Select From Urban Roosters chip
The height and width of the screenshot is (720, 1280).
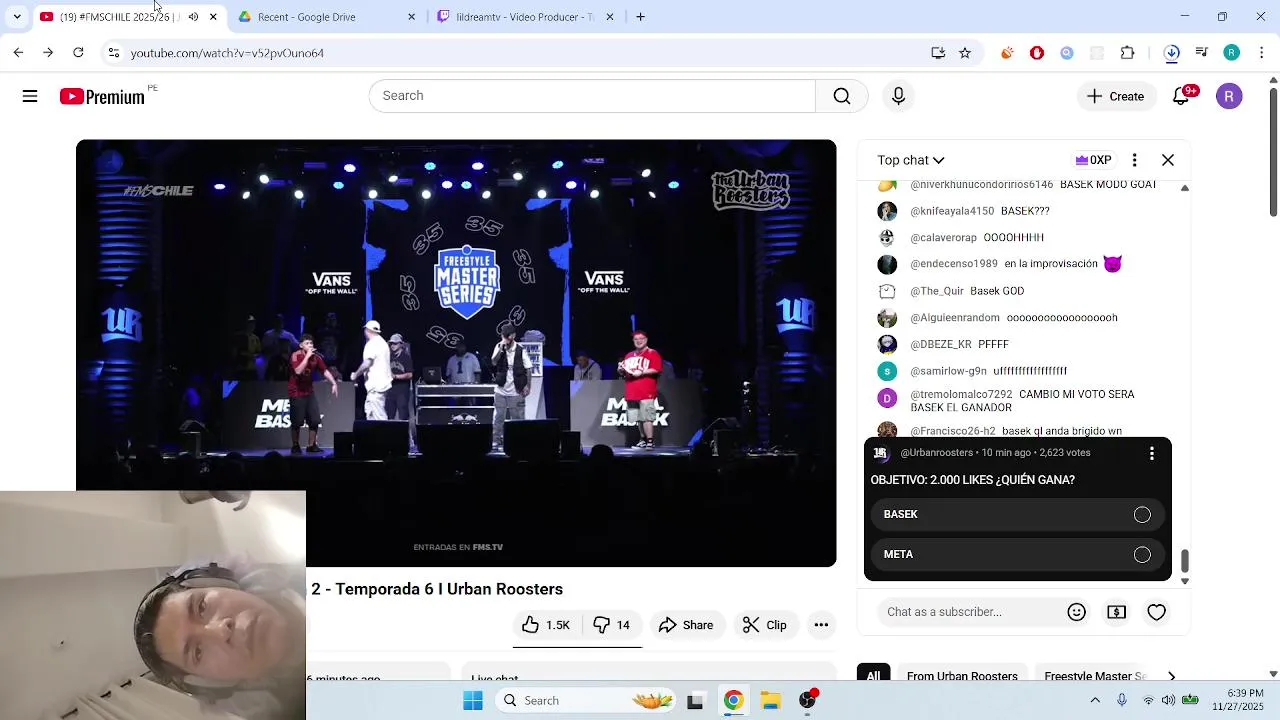tap(962, 676)
